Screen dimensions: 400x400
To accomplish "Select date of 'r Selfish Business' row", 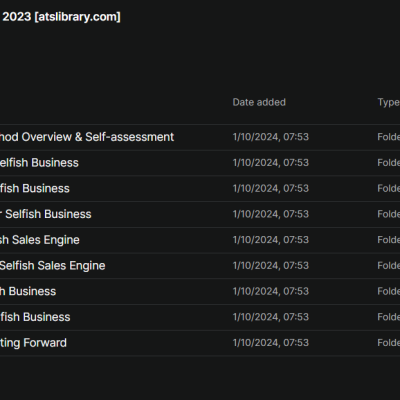I will click(271, 214).
